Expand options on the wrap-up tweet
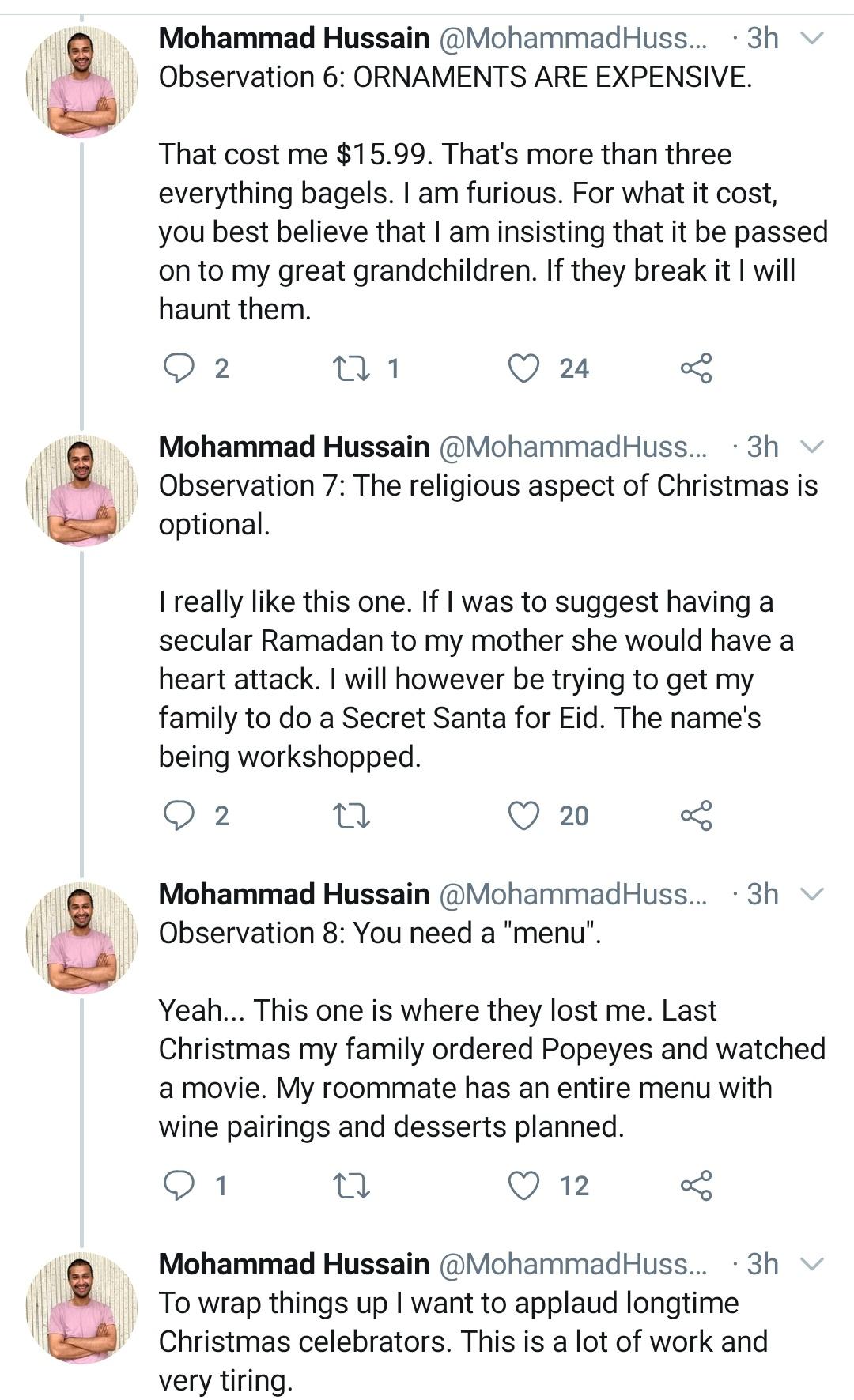854x1400 pixels. [x=812, y=1264]
